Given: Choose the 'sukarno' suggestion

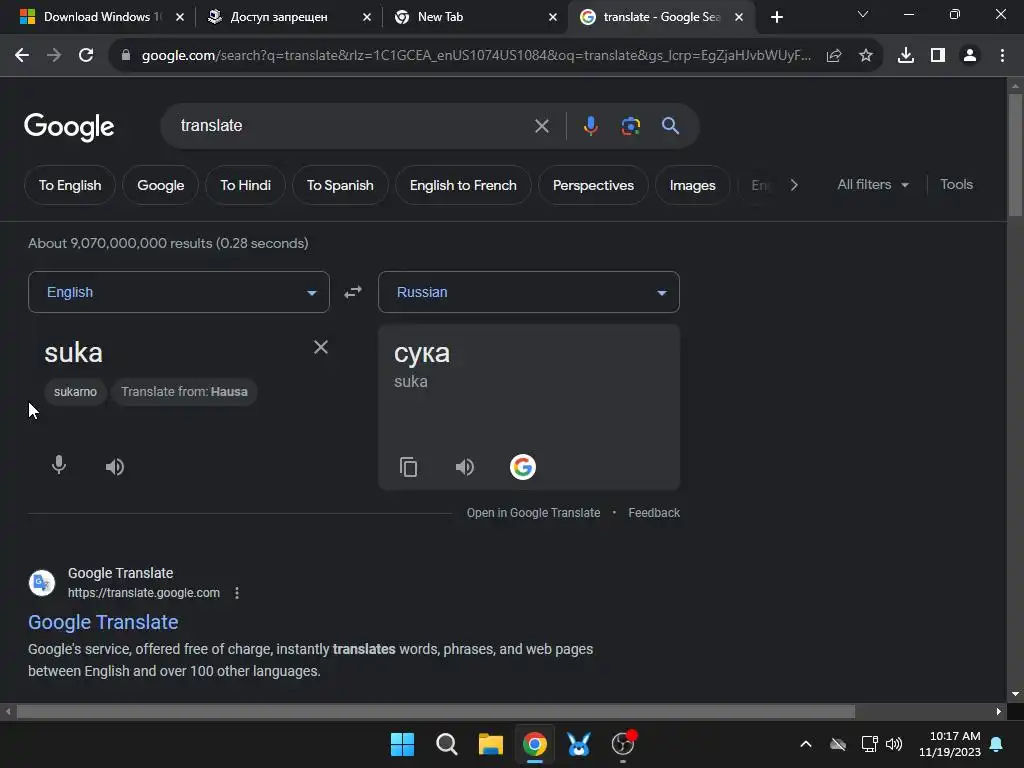Looking at the screenshot, I should (75, 392).
